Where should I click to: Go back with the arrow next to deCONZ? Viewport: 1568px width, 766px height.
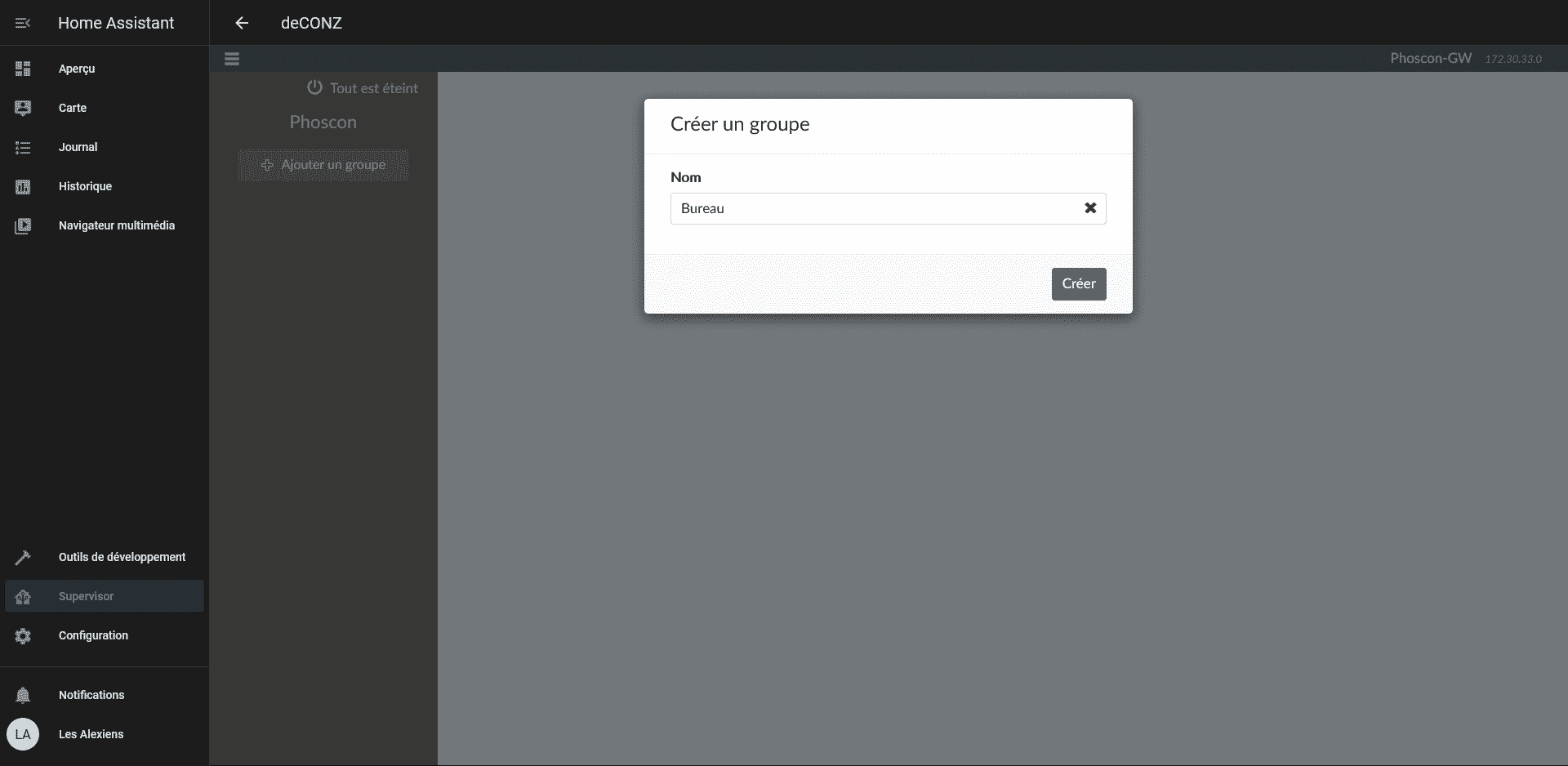tap(242, 23)
